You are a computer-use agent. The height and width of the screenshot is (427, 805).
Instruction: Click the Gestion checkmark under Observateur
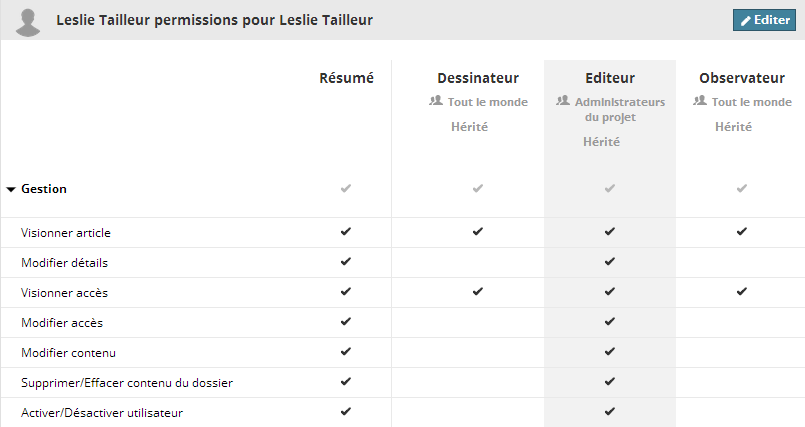pyautogui.click(x=741, y=188)
